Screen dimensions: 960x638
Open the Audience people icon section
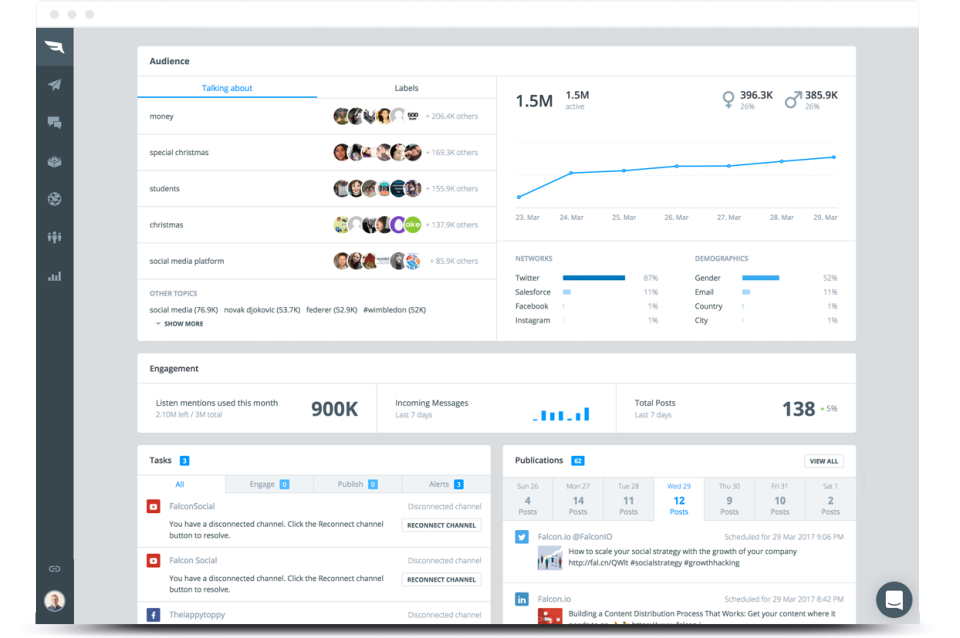click(x=55, y=237)
